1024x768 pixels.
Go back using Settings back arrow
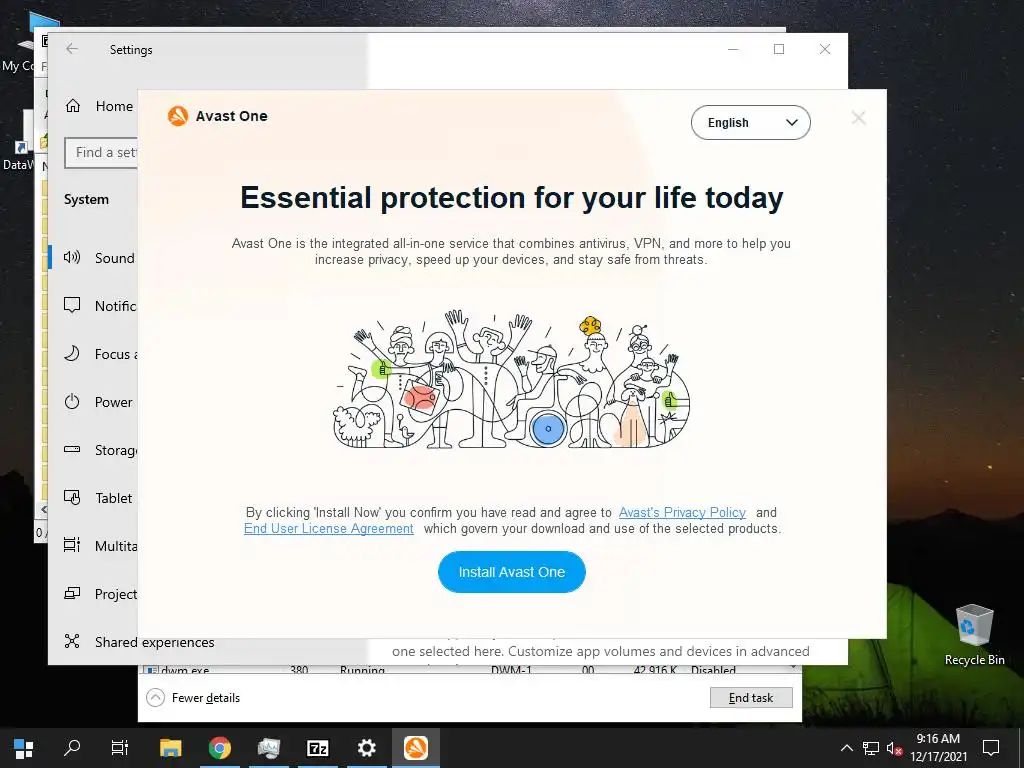[x=72, y=49]
